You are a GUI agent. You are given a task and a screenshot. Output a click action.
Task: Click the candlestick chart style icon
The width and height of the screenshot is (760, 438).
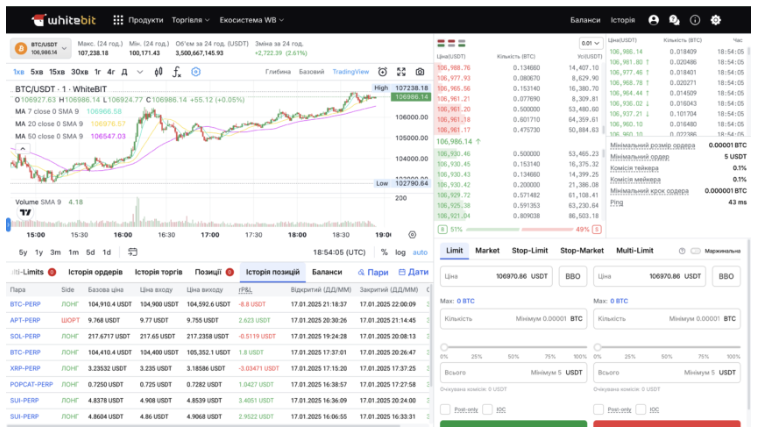153,72
